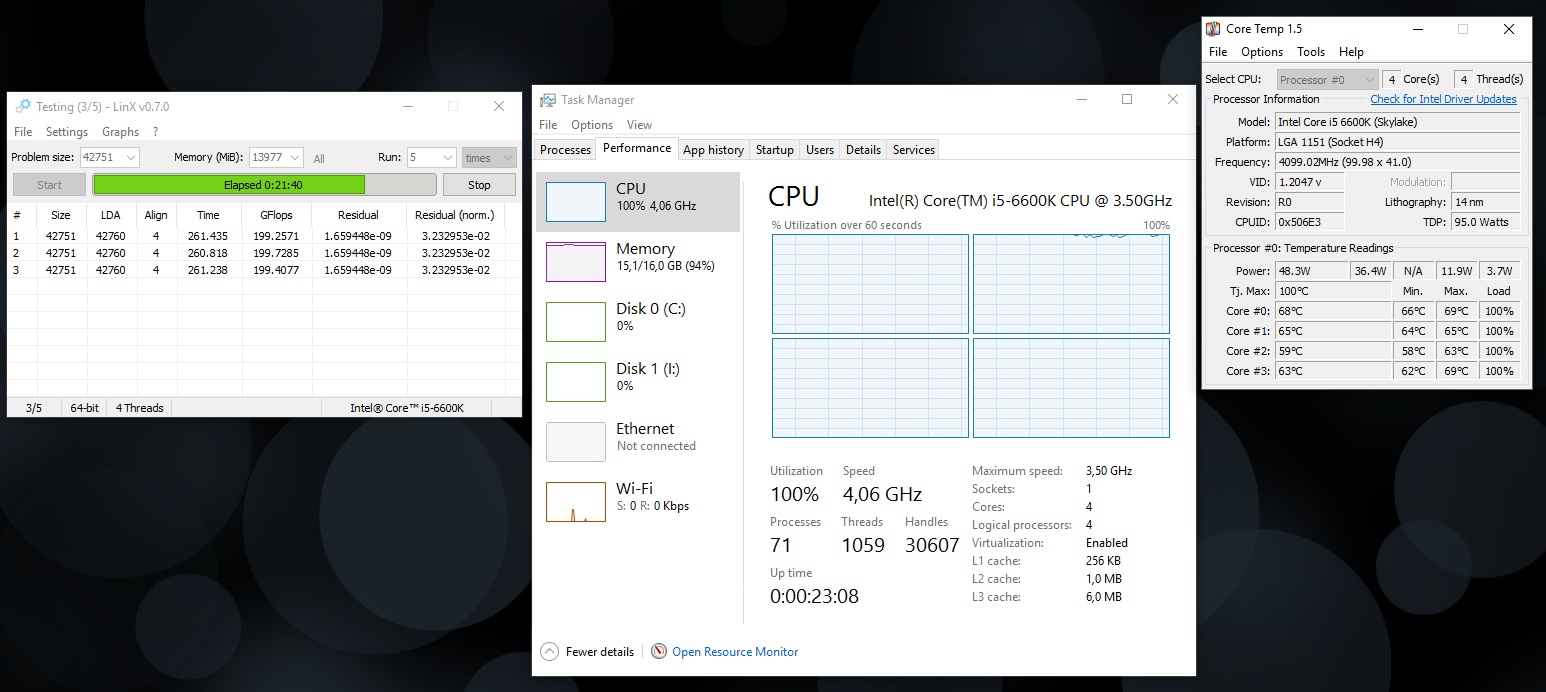The width and height of the screenshot is (1546, 692).
Task: Click Open Resource Monitor link
Action: coord(735,652)
